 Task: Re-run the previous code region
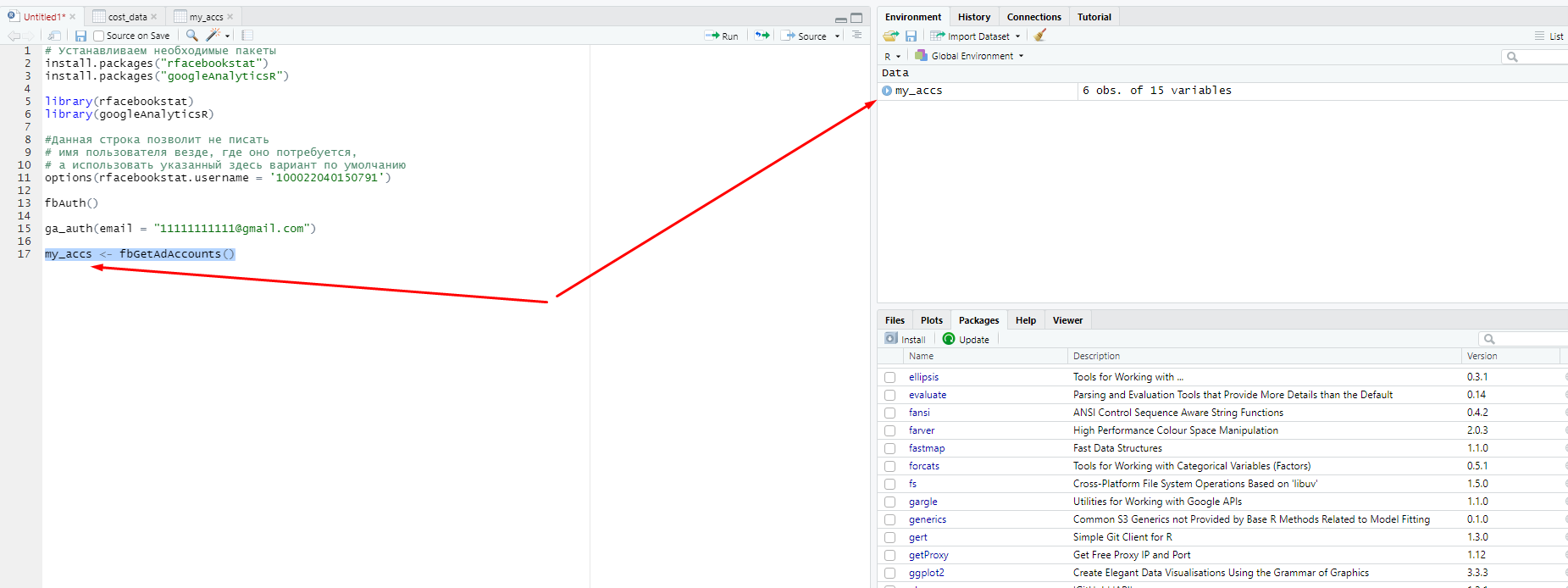(762, 36)
